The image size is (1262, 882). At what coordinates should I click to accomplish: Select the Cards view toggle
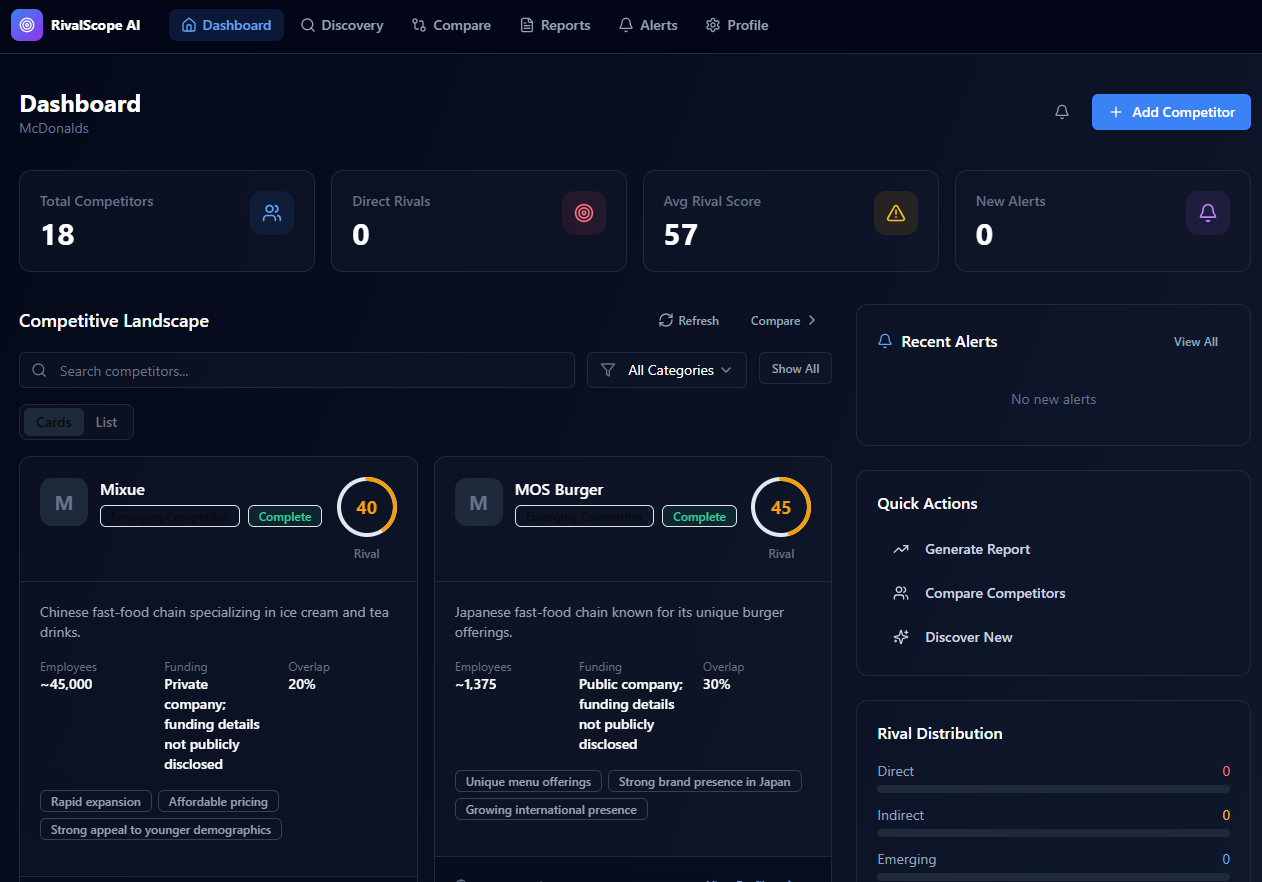[54, 422]
